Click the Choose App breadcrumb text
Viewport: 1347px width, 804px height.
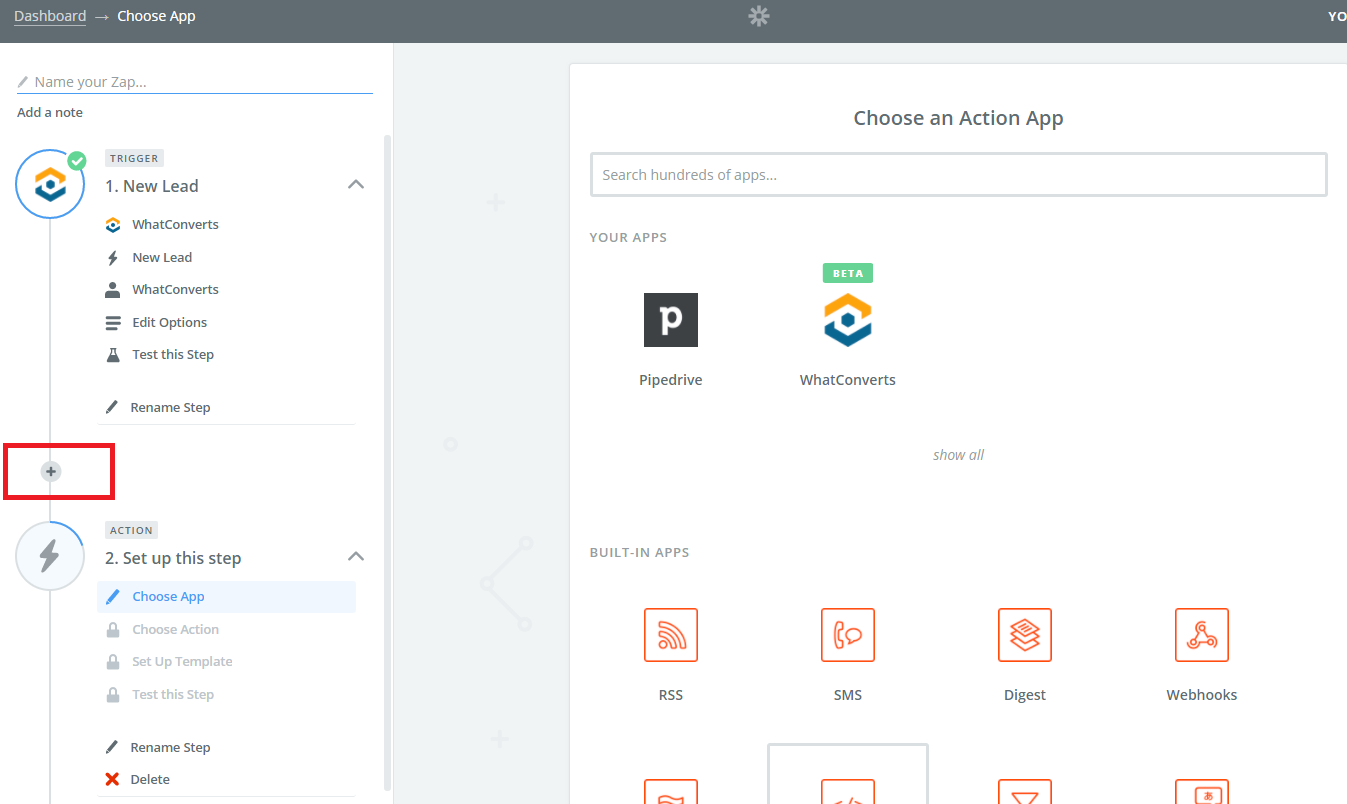coord(156,16)
